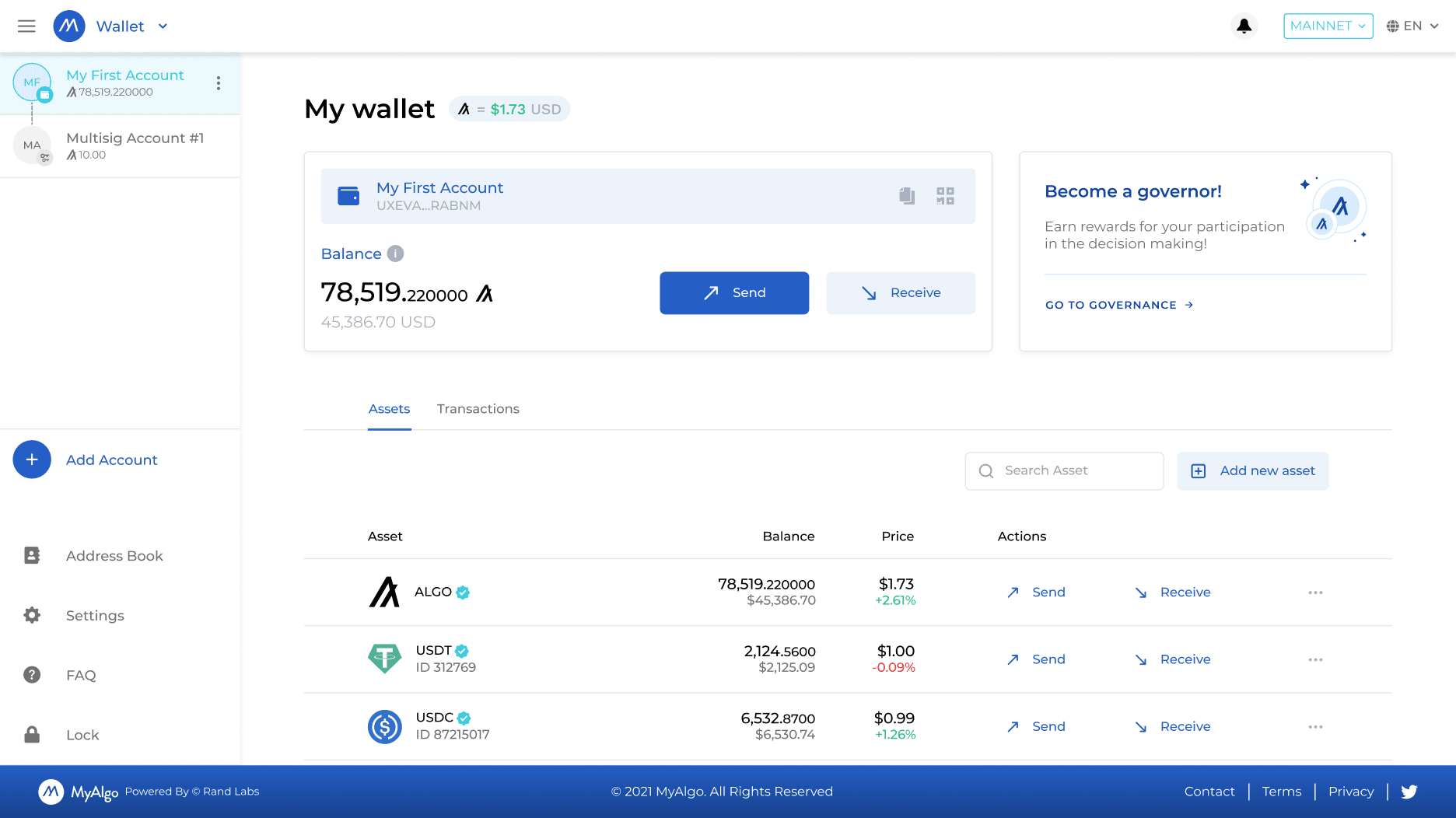1456x818 pixels.
Task: Show the account QR code
Action: tap(945, 196)
